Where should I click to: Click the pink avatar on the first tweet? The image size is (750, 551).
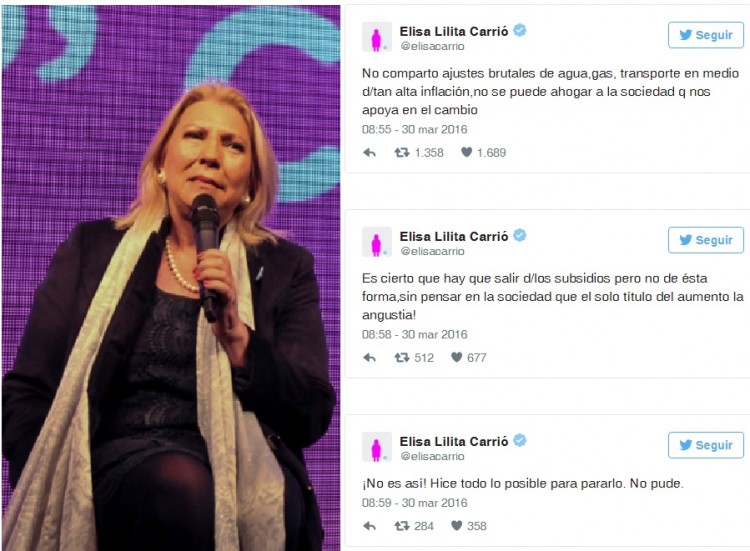click(x=376, y=37)
